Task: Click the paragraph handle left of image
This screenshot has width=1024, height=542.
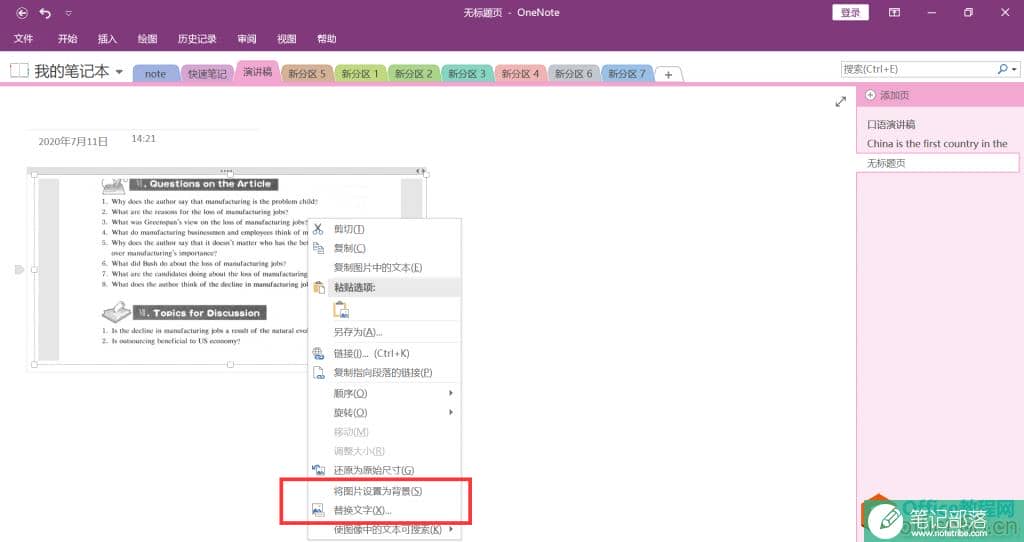Action: click(x=19, y=269)
